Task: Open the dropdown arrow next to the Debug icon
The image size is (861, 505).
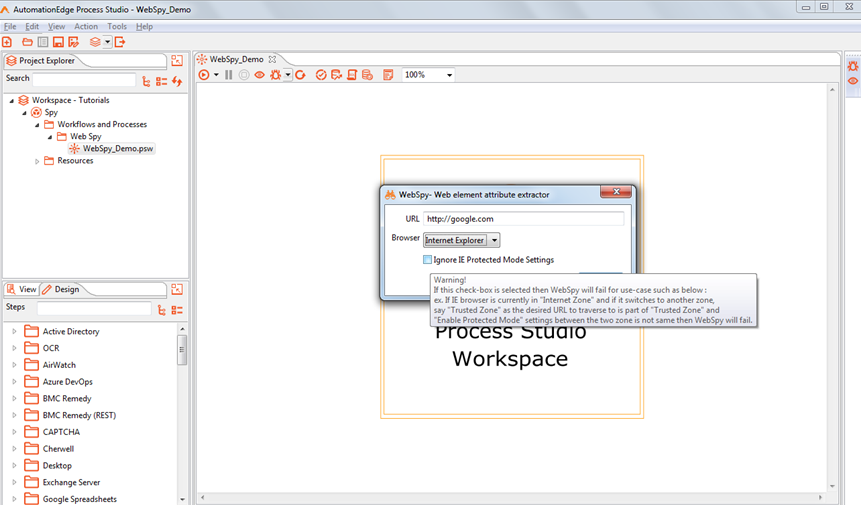Action: pos(287,75)
